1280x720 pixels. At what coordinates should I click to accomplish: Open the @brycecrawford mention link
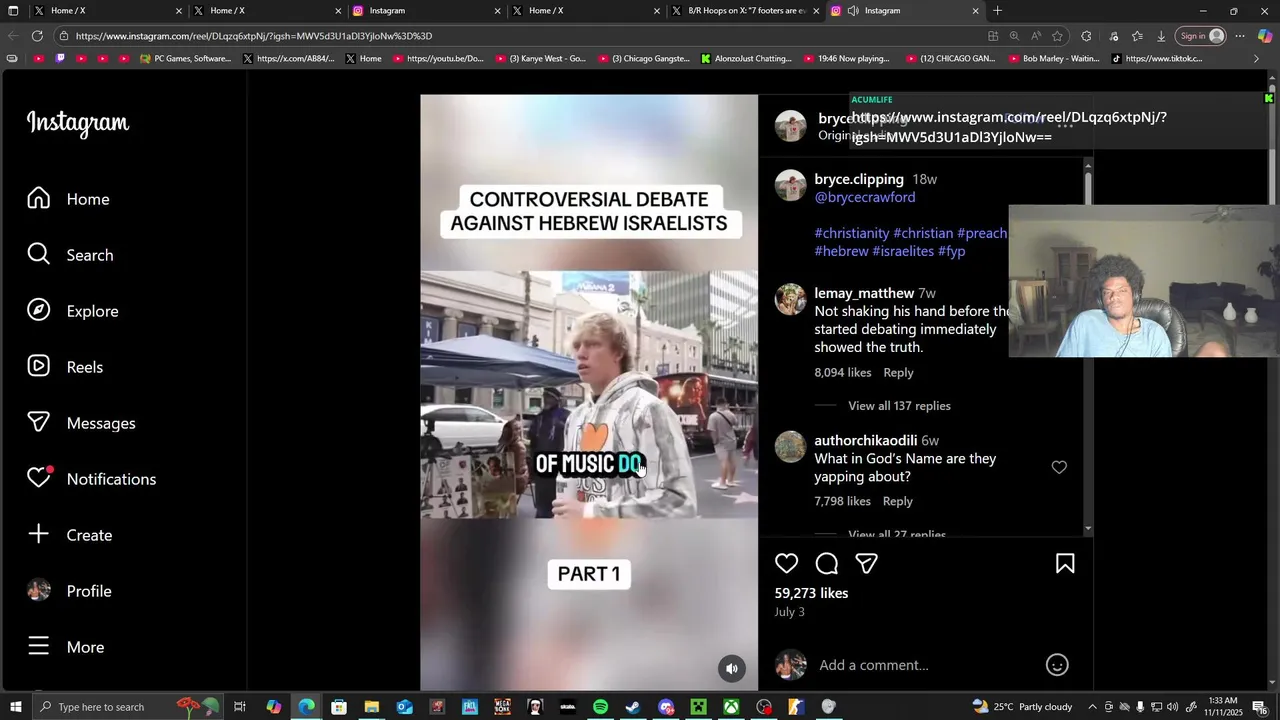pyautogui.click(x=865, y=197)
